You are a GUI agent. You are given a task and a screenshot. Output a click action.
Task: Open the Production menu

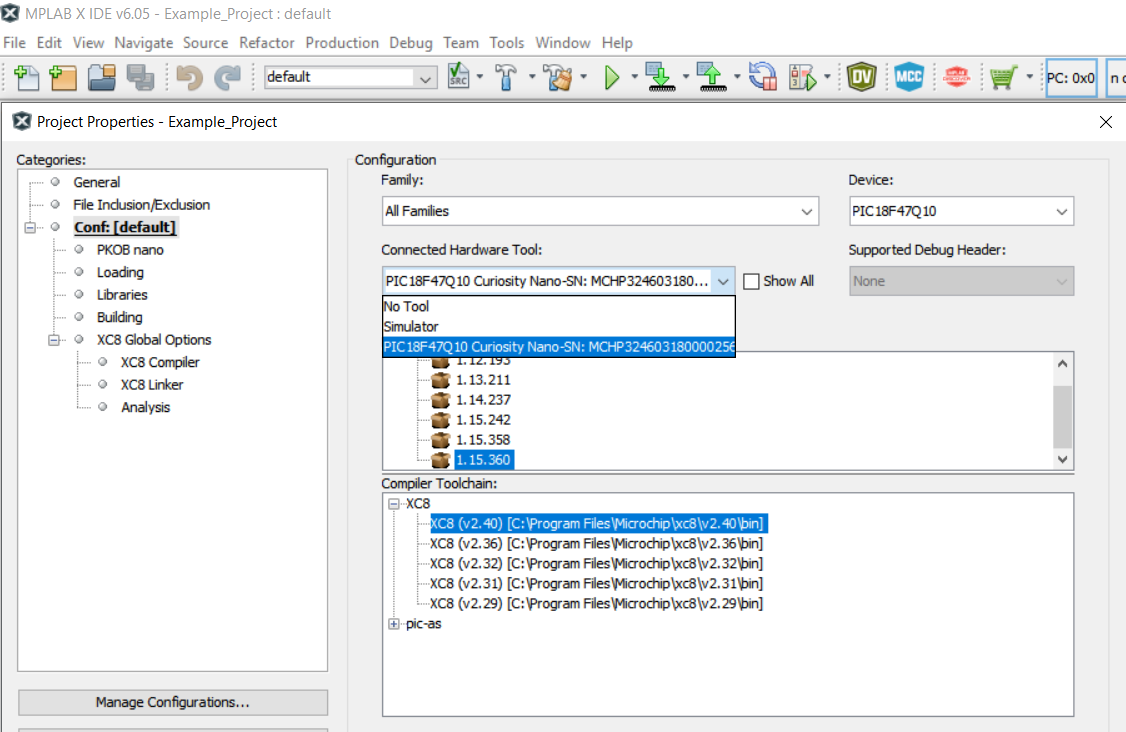point(342,43)
